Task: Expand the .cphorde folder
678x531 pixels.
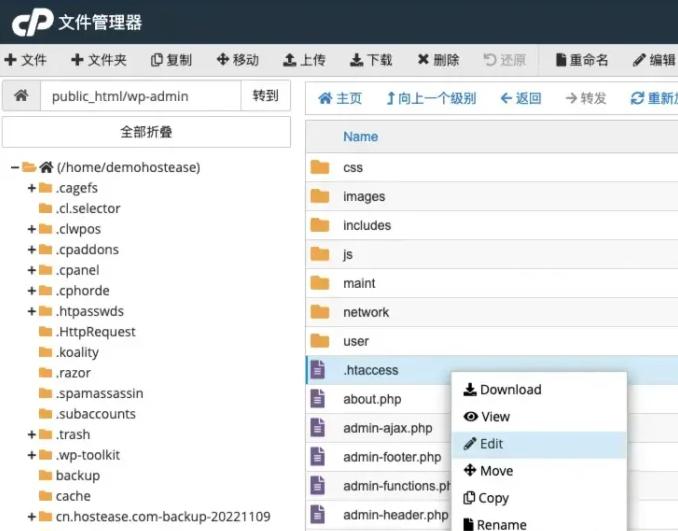Action: (x=32, y=291)
